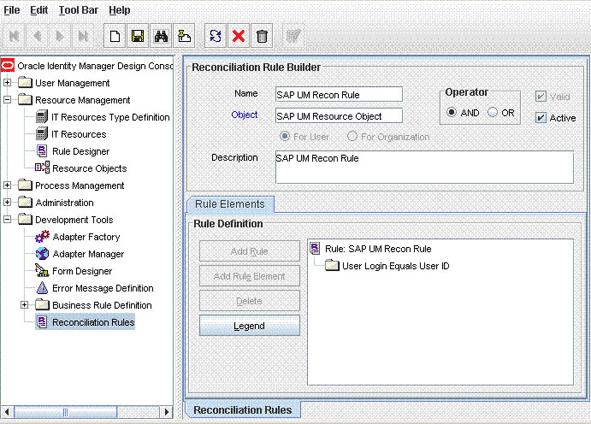Click the tree panel horizontal scrollbar thumb
This screenshot has height=424, width=591.
tap(66, 412)
